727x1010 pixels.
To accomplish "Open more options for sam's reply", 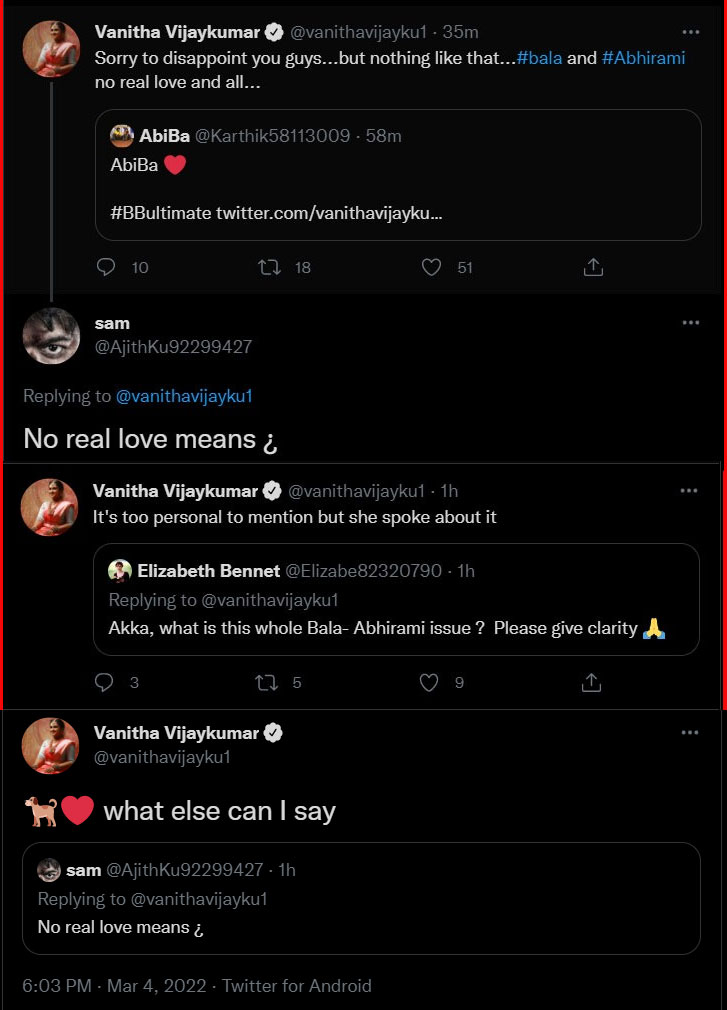I will [690, 323].
